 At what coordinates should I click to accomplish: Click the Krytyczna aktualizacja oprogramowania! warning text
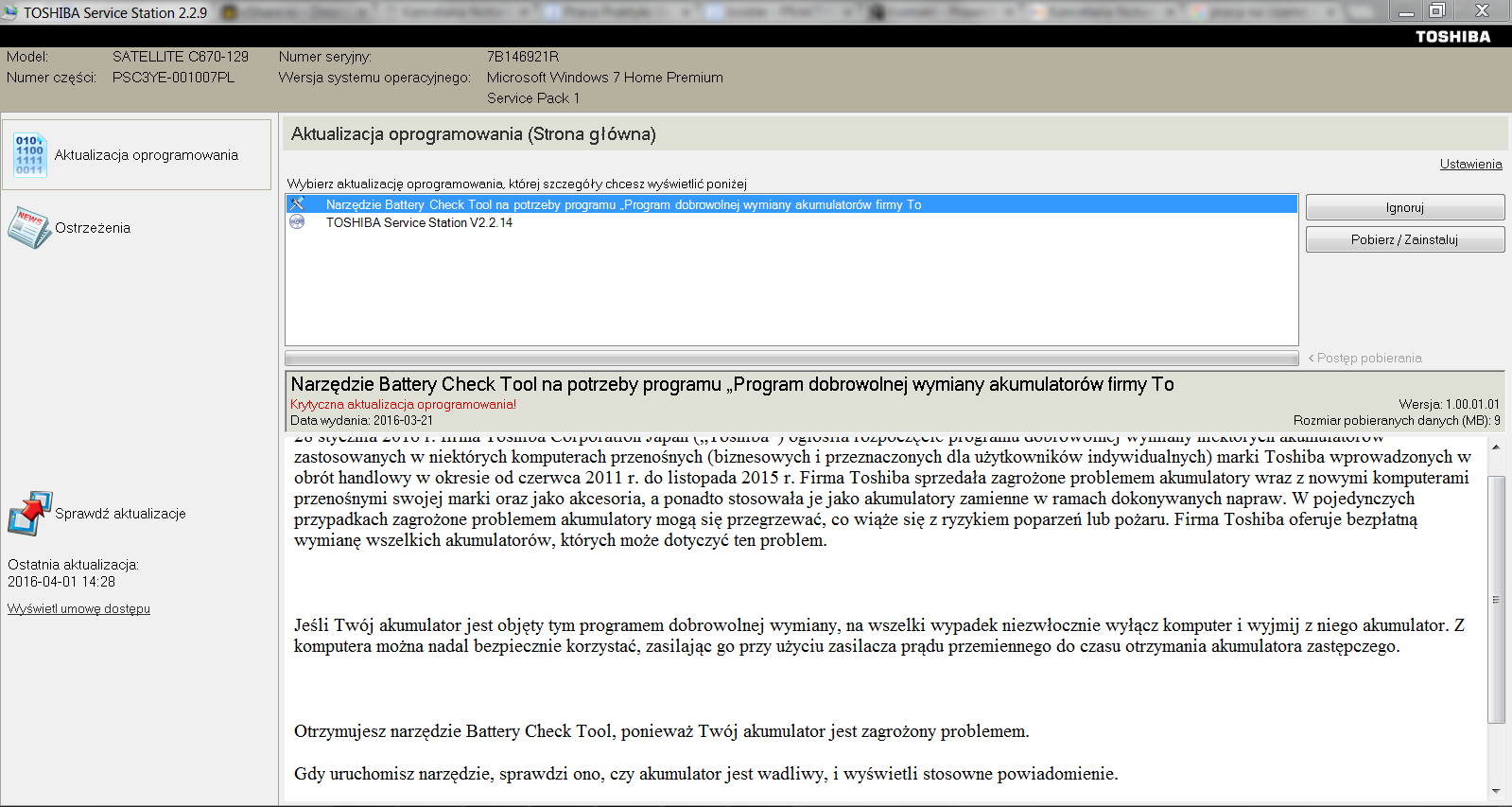point(403,404)
